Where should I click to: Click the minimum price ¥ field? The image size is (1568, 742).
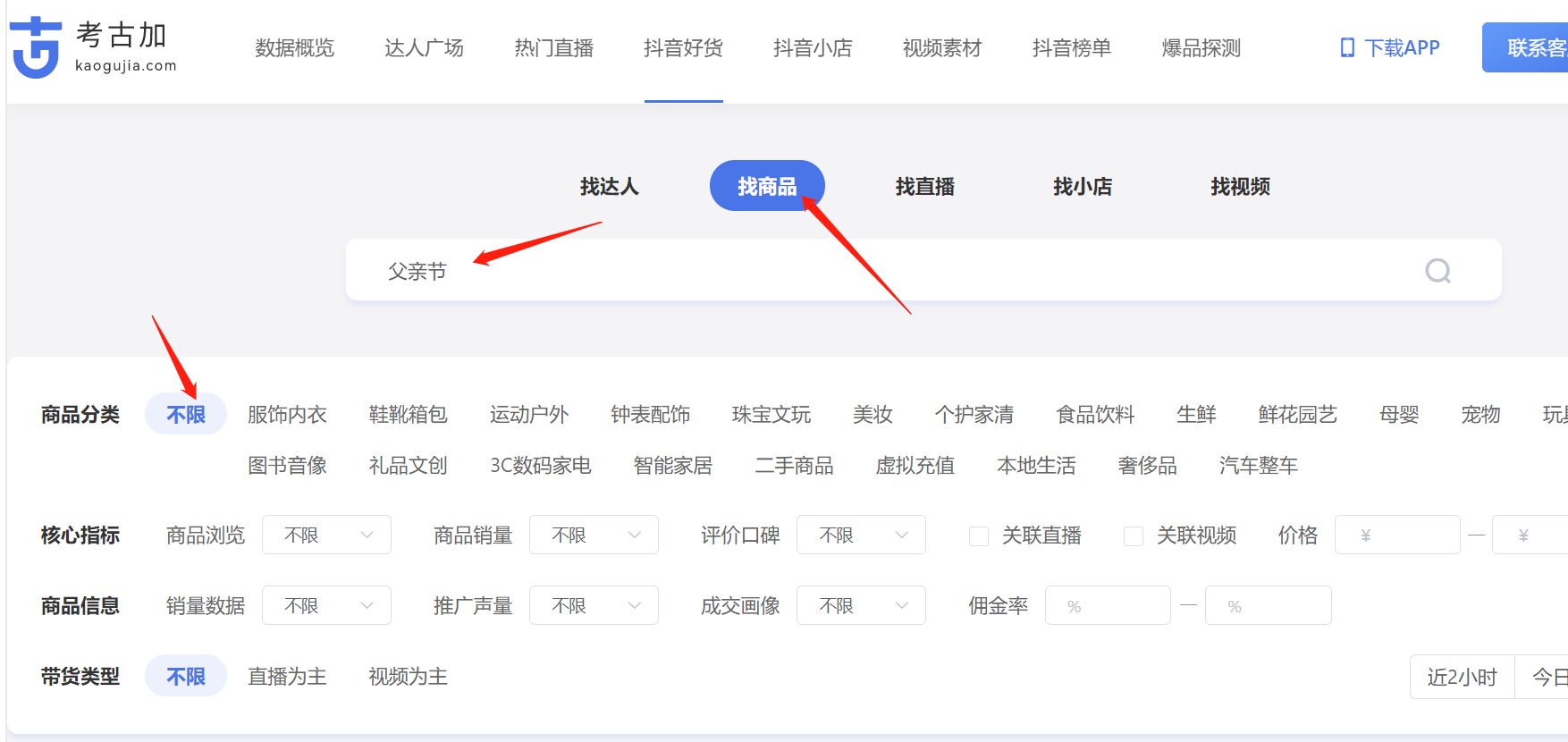[x=1397, y=535]
